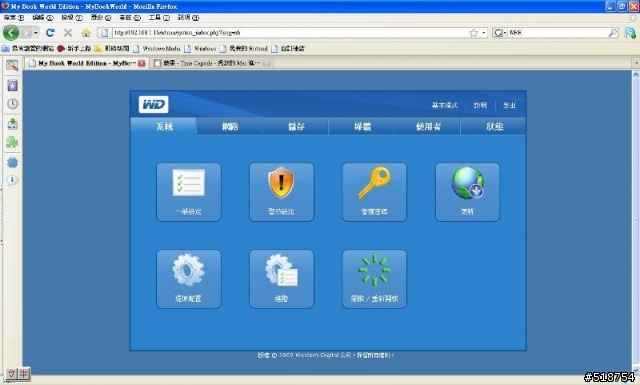Open the Windows Media bookmark
Viewport: 640px width, 385px height.
(157, 49)
